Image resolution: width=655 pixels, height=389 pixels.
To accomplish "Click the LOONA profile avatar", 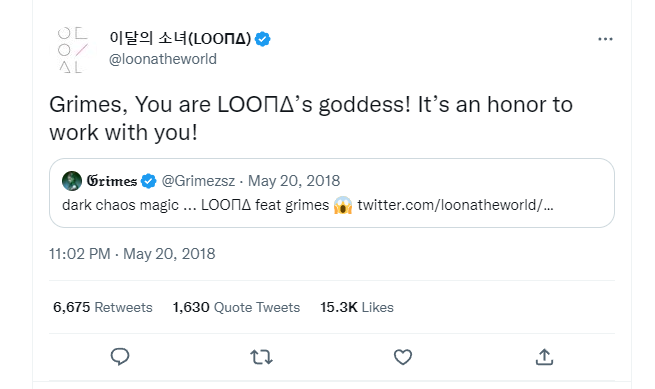I will (x=74, y=50).
